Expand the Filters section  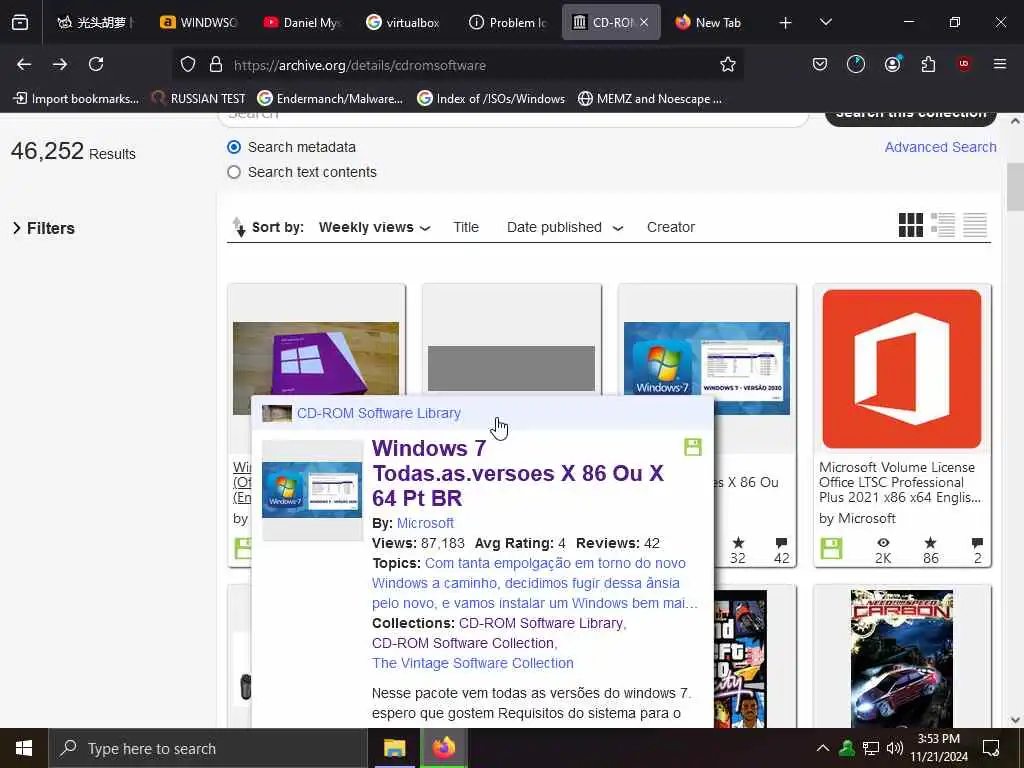[44, 229]
